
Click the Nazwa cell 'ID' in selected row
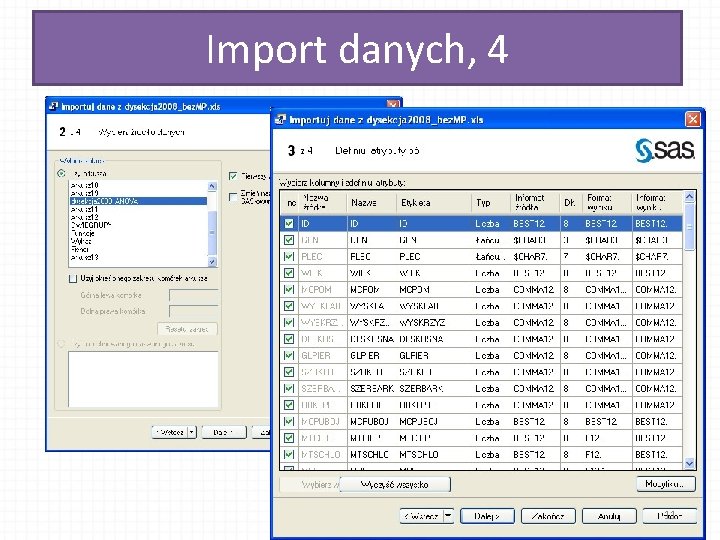tap(371, 224)
